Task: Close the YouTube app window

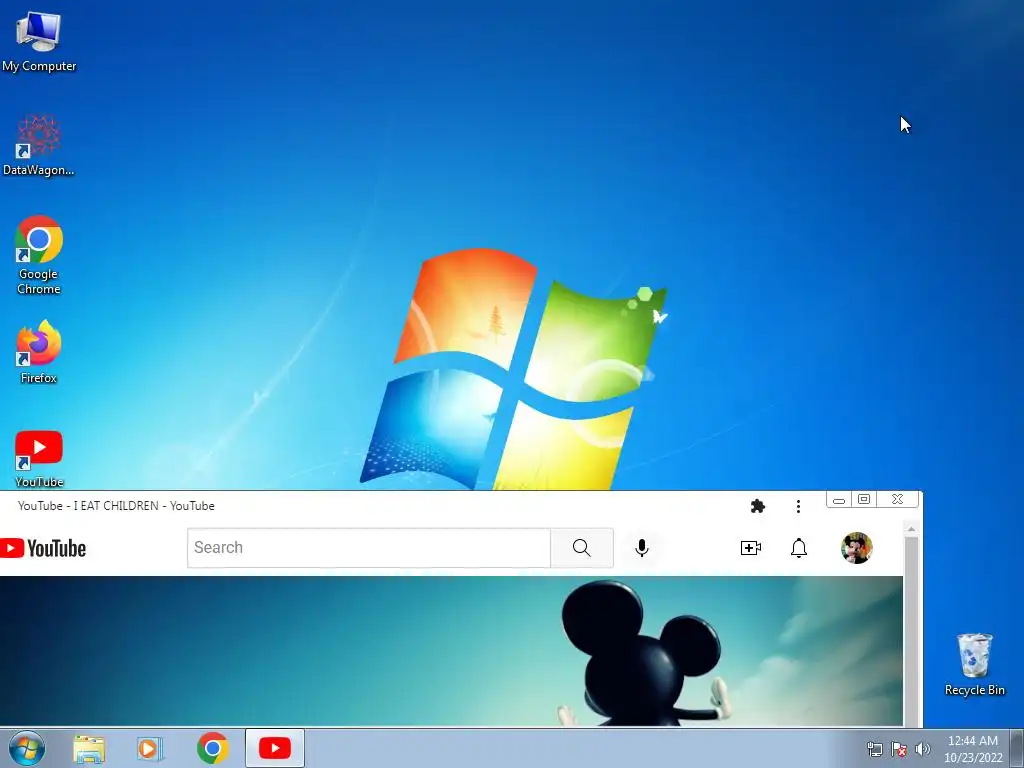Action: [897, 500]
